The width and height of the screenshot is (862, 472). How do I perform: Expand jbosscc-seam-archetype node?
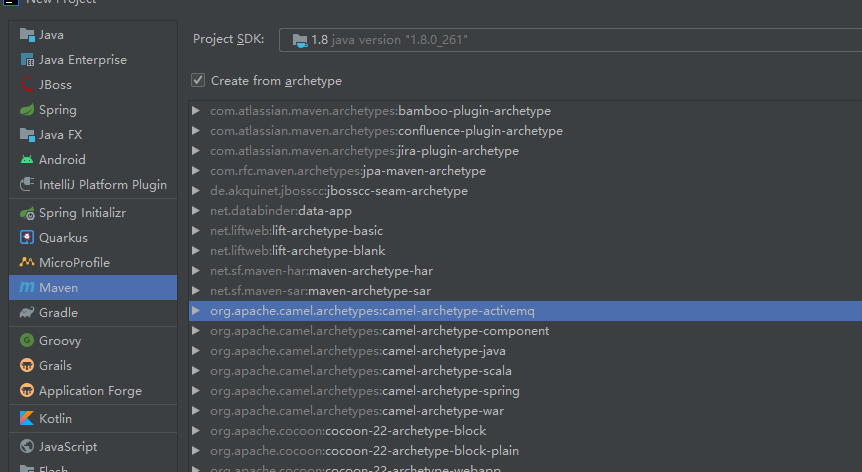click(196, 191)
